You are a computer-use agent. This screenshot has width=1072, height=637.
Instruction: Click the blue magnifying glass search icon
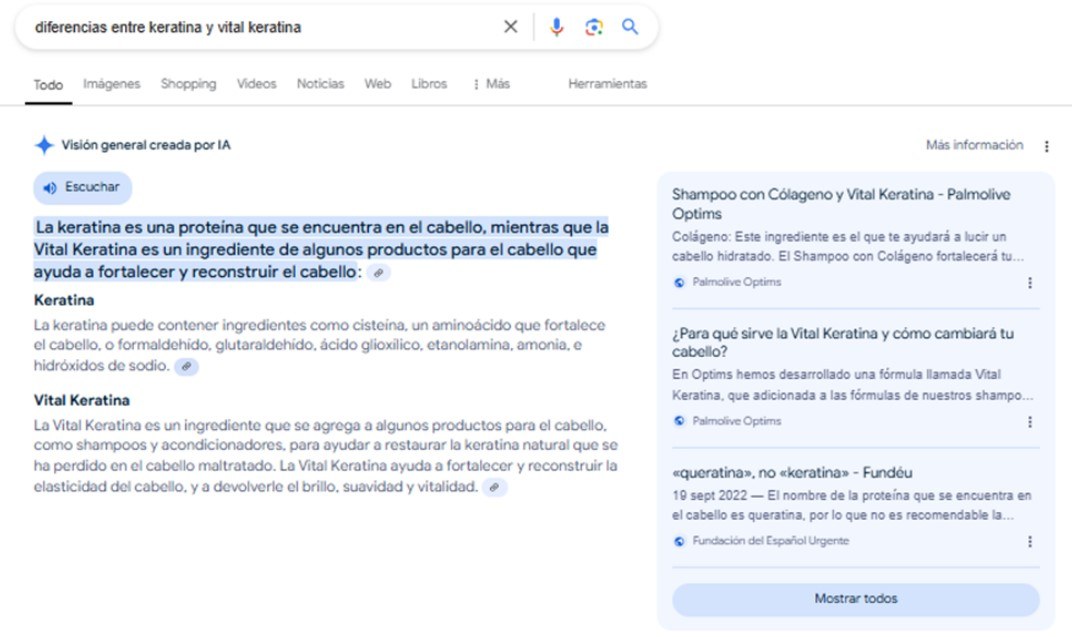click(630, 27)
